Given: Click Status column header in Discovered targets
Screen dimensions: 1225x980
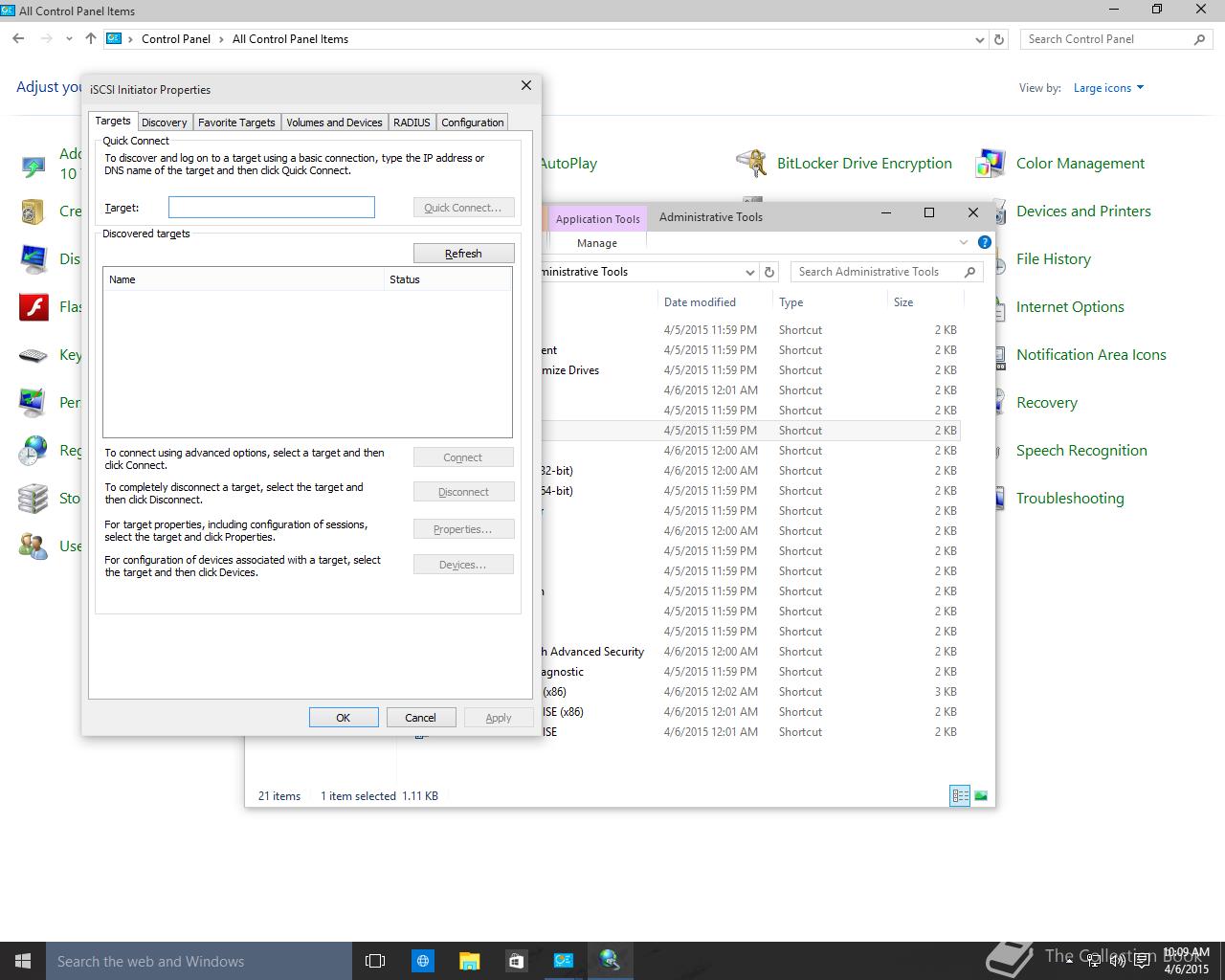Looking at the screenshot, I should click(448, 279).
